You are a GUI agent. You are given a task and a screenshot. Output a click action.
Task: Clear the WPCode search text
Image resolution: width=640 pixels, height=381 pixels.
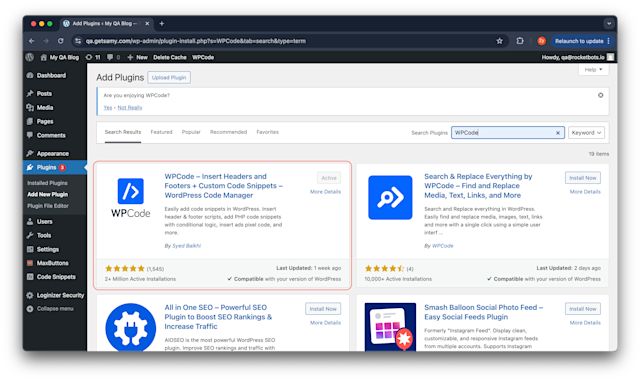[x=558, y=133]
